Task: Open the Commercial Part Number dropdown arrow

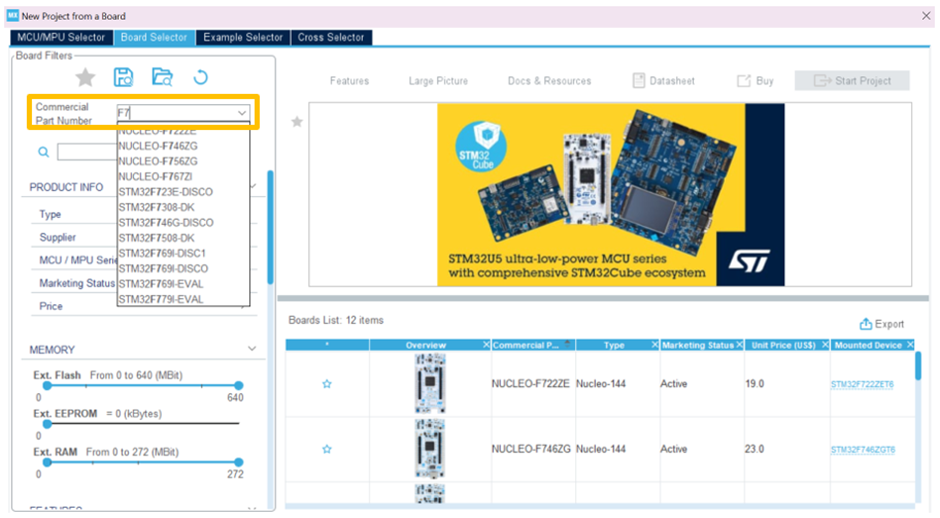Action: [x=242, y=114]
